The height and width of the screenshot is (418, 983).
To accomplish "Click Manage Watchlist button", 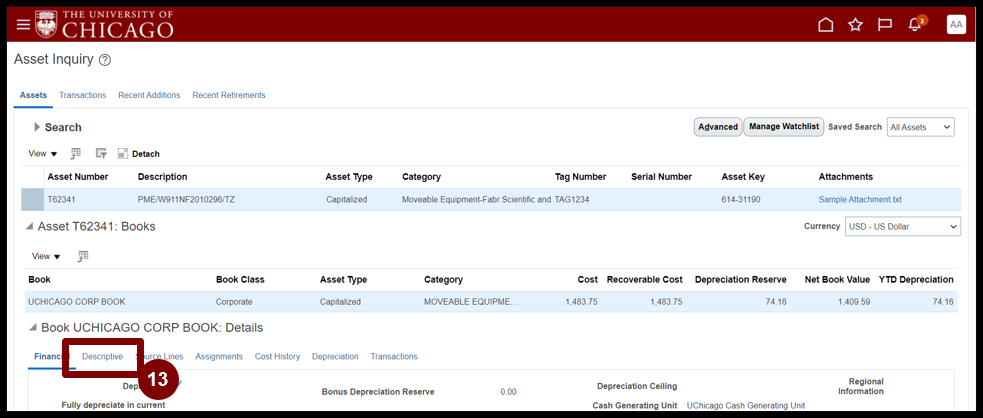I will [x=784, y=127].
